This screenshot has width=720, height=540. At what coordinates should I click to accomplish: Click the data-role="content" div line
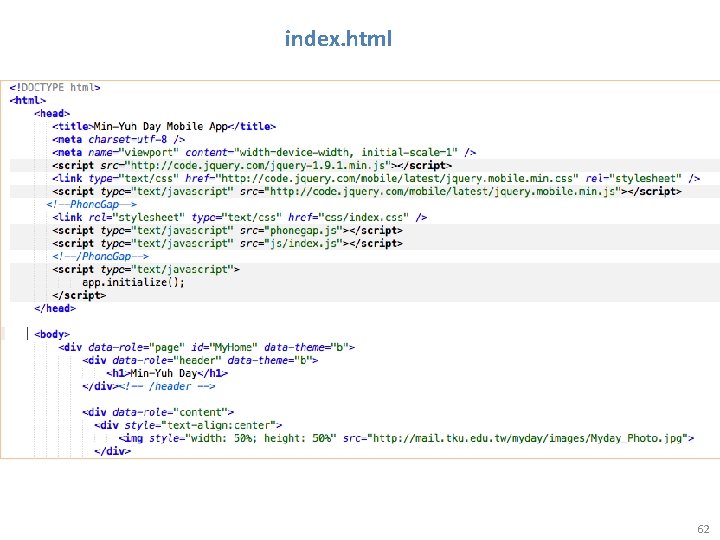pyautogui.click(x=158, y=412)
